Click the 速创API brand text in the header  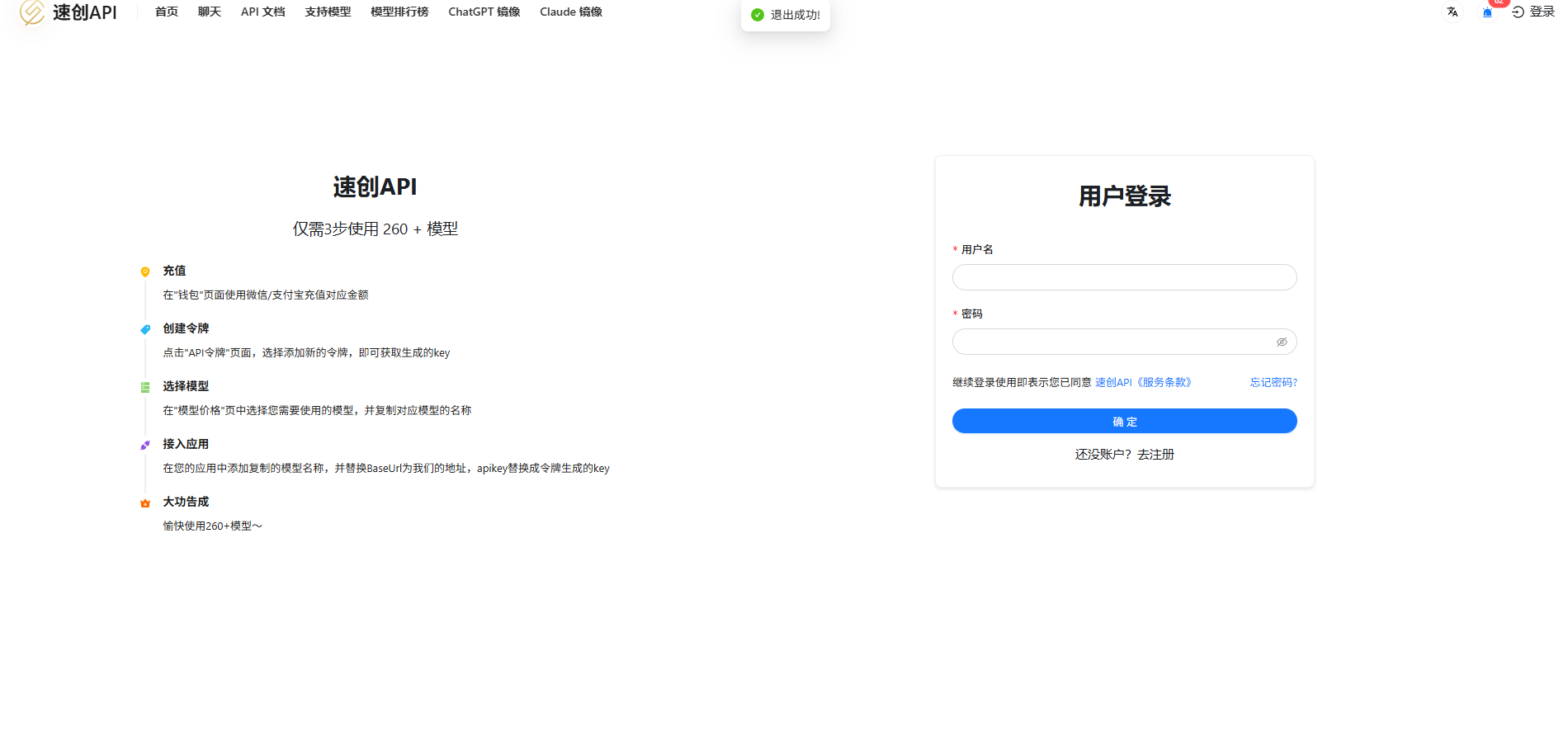85,12
